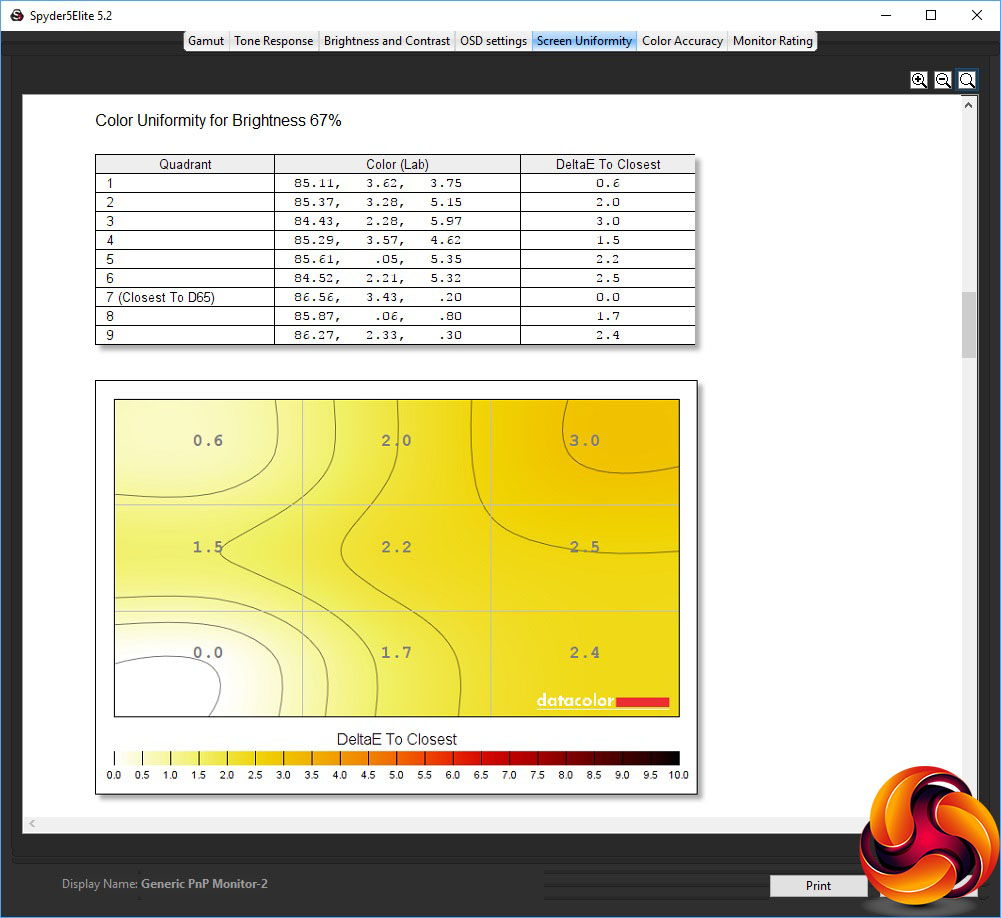This screenshot has height=918, width=1001.
Task: Minimize the Spyder5Elite window
Action: 885,15
